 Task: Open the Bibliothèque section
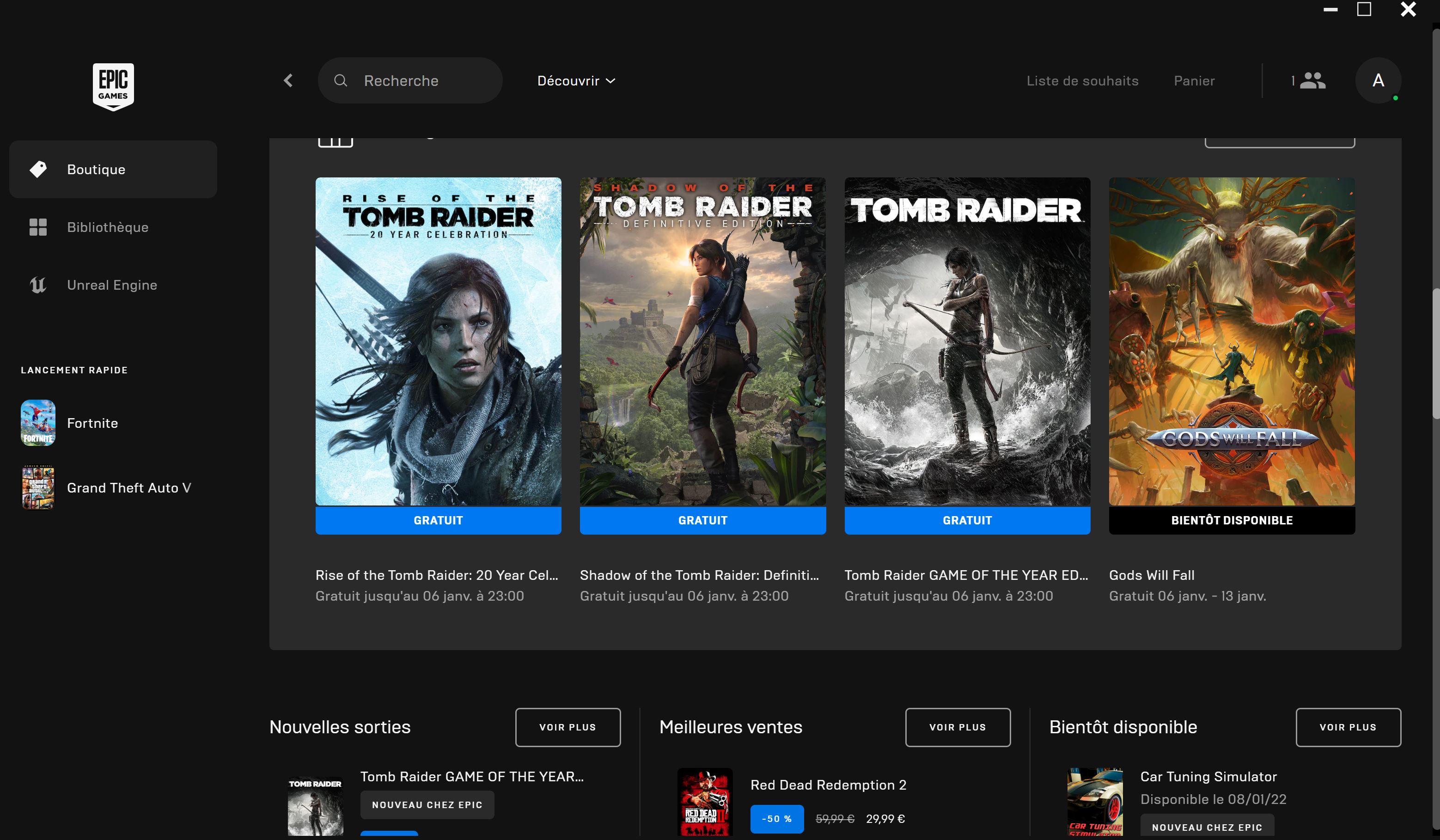tap(107, 227)
